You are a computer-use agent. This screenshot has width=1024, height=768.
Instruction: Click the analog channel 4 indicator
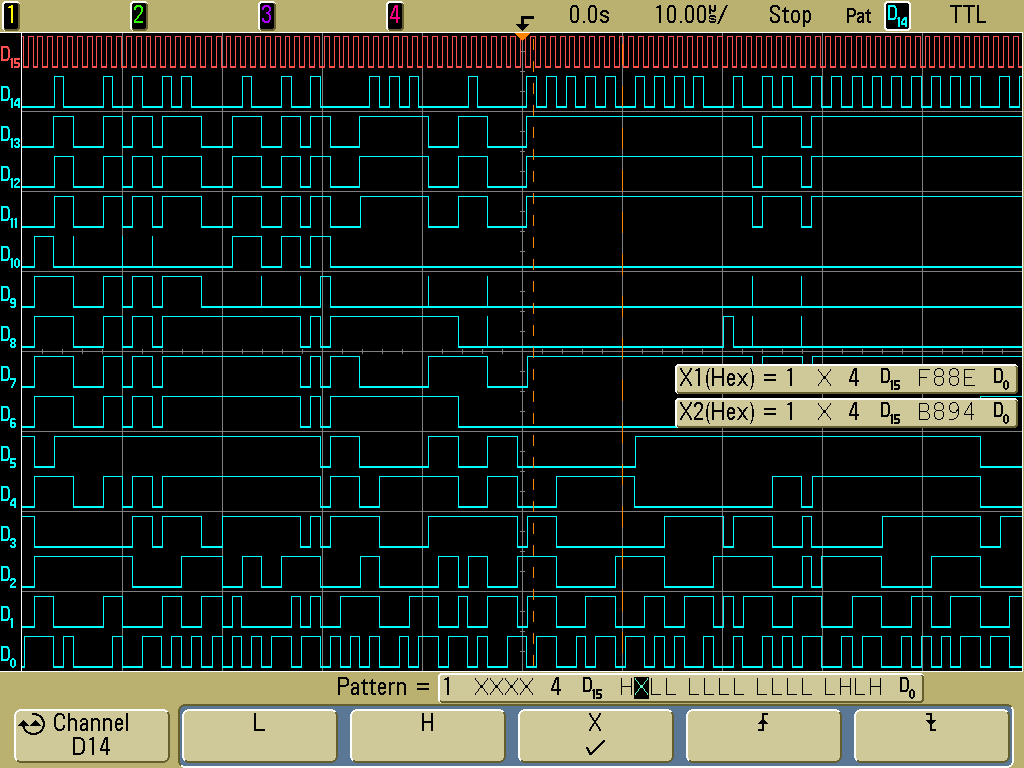pos(395,15)
